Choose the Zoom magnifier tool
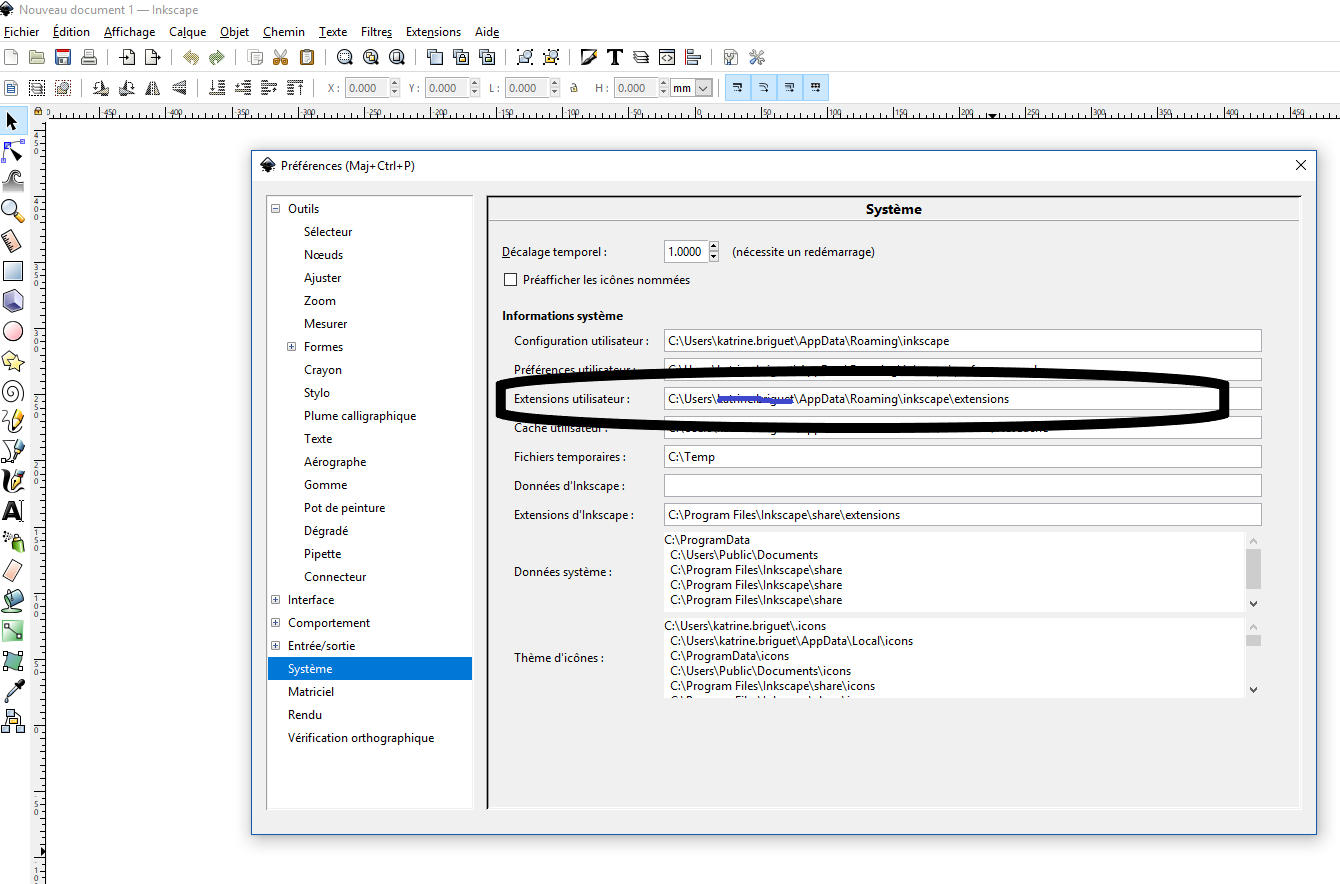The width and height of the screenshot is (1340, 884). (x=13, y=210)
